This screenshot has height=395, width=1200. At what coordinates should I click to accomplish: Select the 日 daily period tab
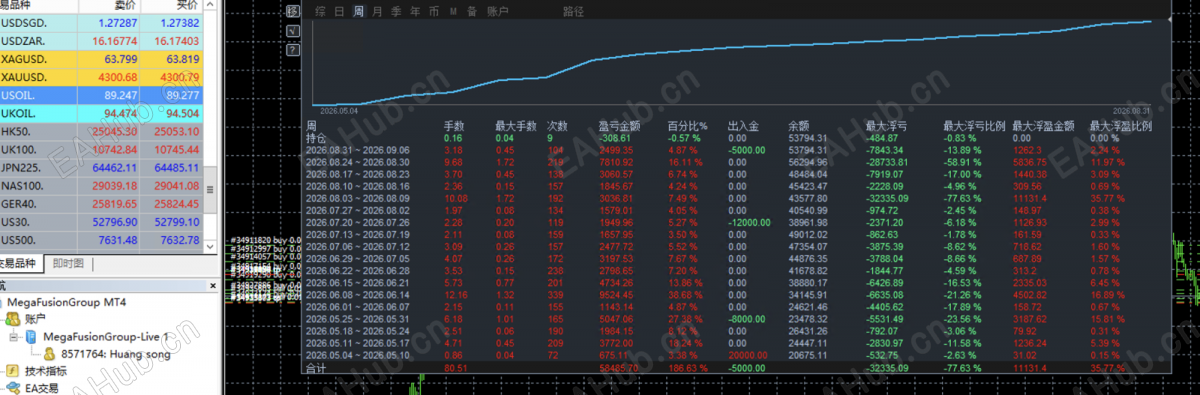tap(339, 12)
